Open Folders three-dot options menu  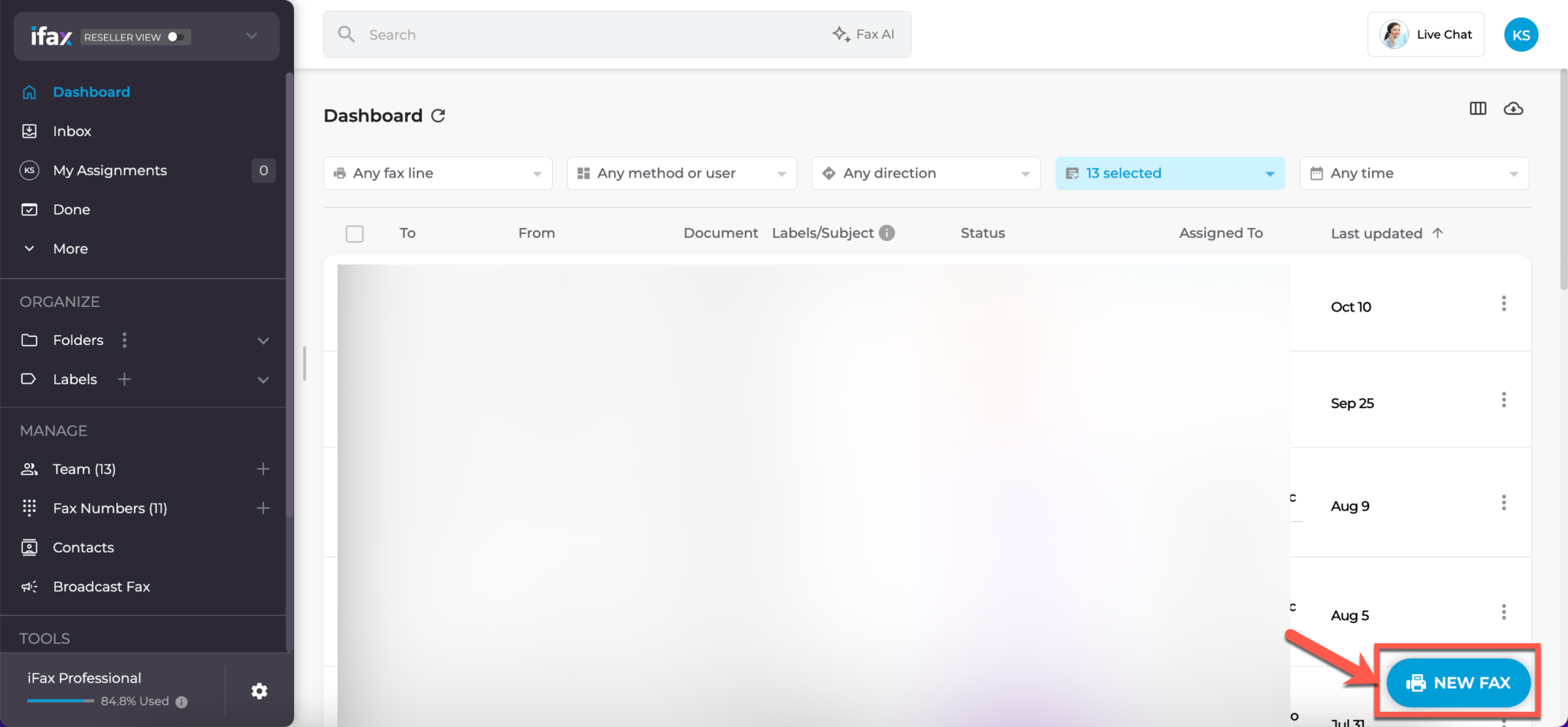[x=125, y=340]
